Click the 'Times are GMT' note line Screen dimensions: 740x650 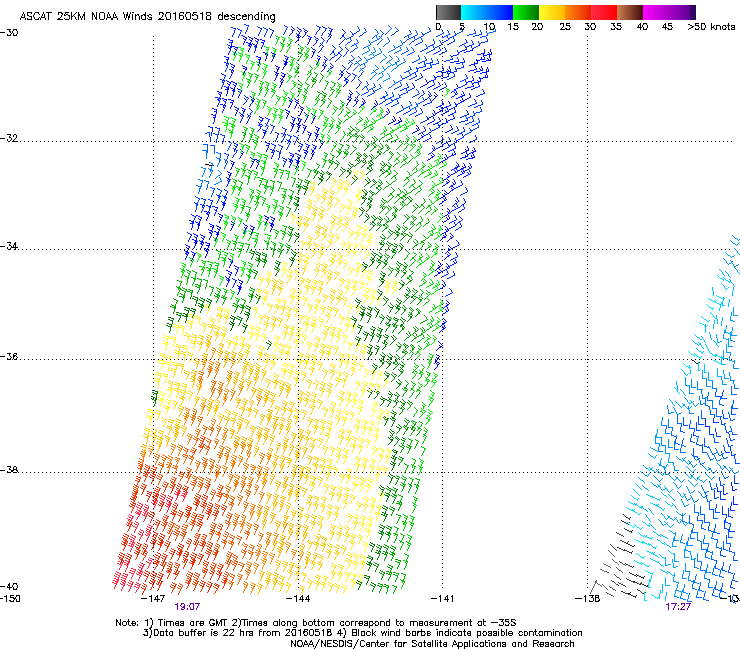(316, 623)
